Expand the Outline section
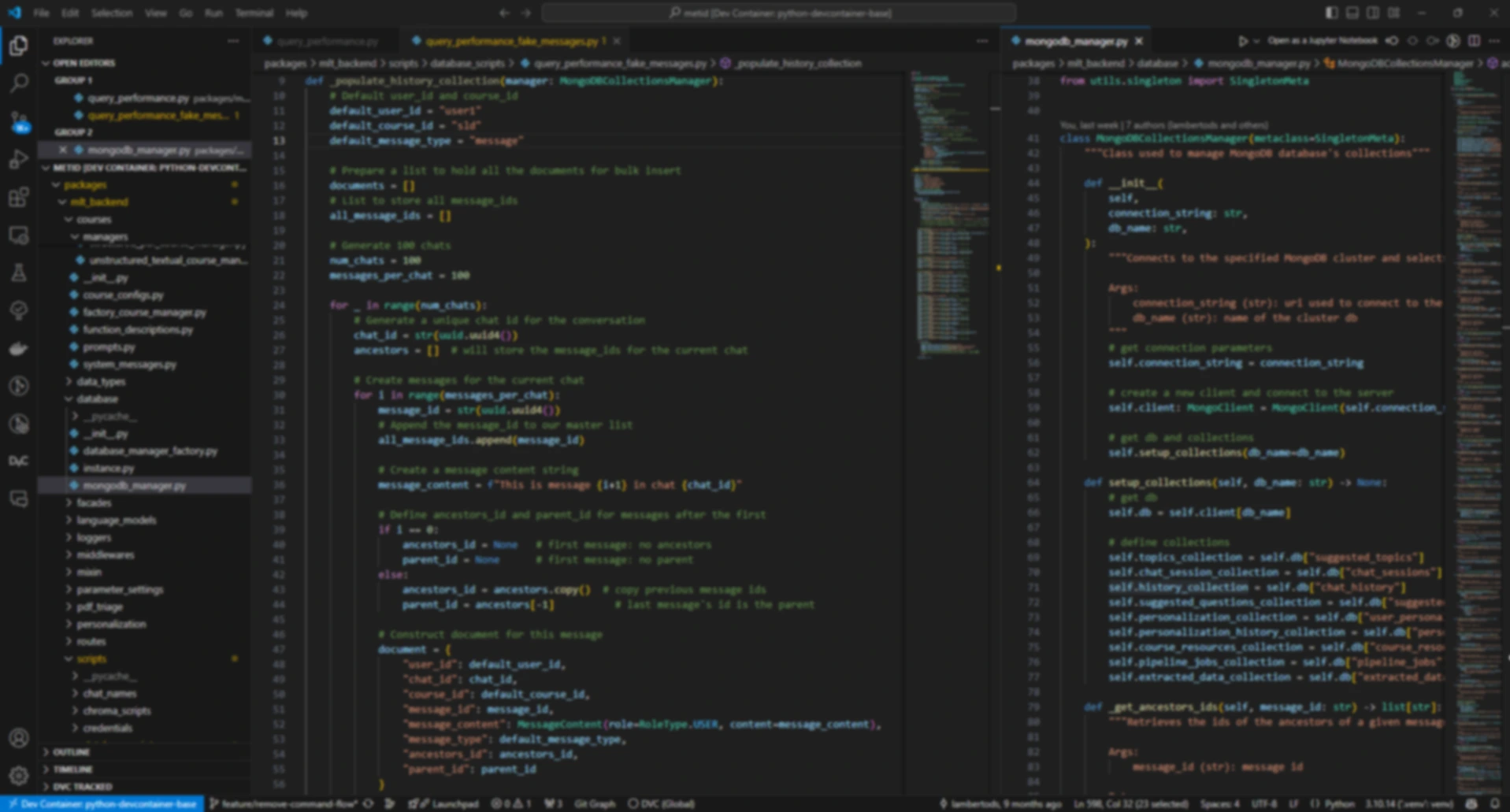1510x812 pixels. pos(71,752)
